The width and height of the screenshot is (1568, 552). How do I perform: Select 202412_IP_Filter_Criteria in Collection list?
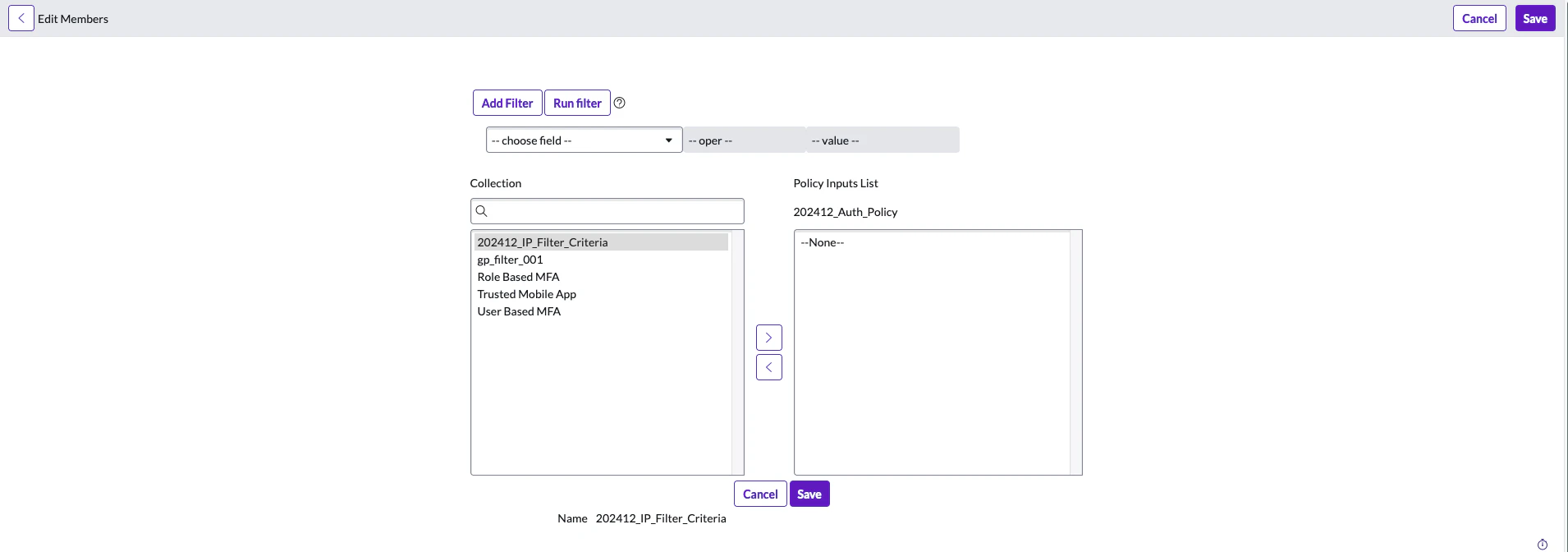[x=601, y=242]
